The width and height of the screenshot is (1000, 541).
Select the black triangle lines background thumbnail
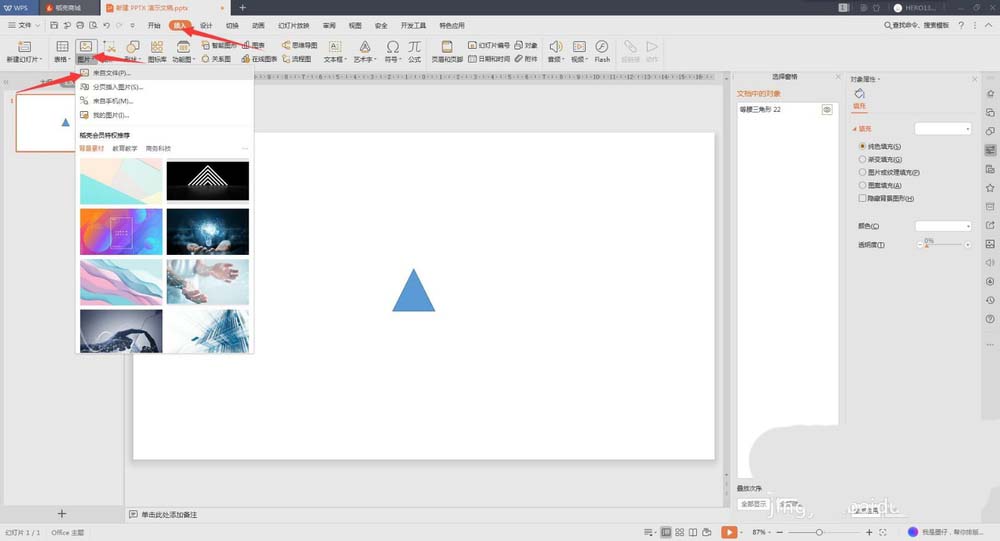click(x=208, y=181)
